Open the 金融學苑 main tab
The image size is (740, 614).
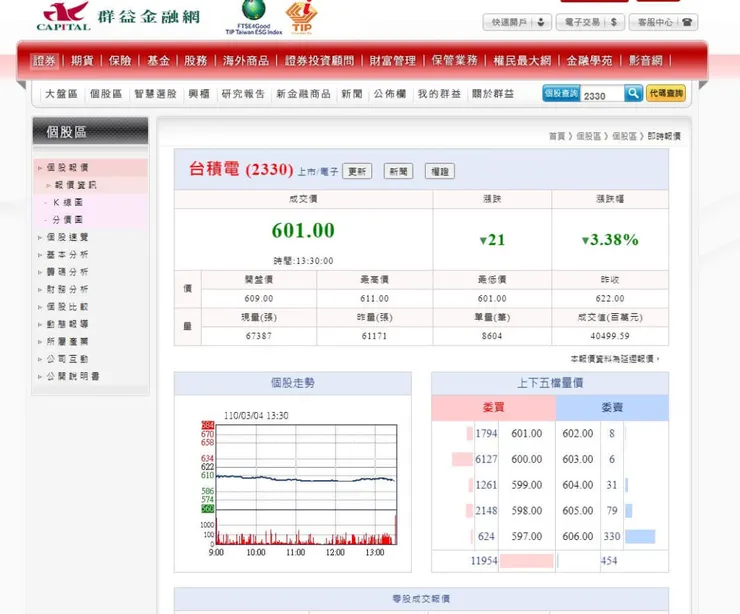pos(589,61)
